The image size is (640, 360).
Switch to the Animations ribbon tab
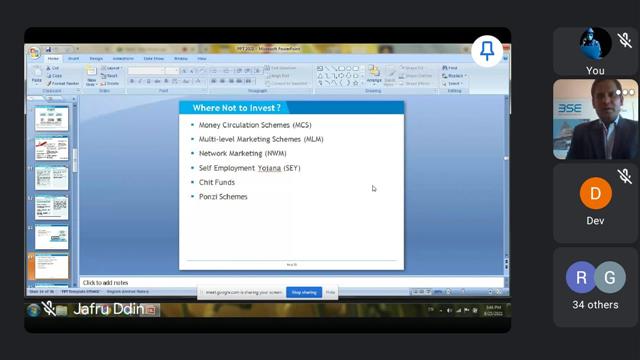coord(123,59)
